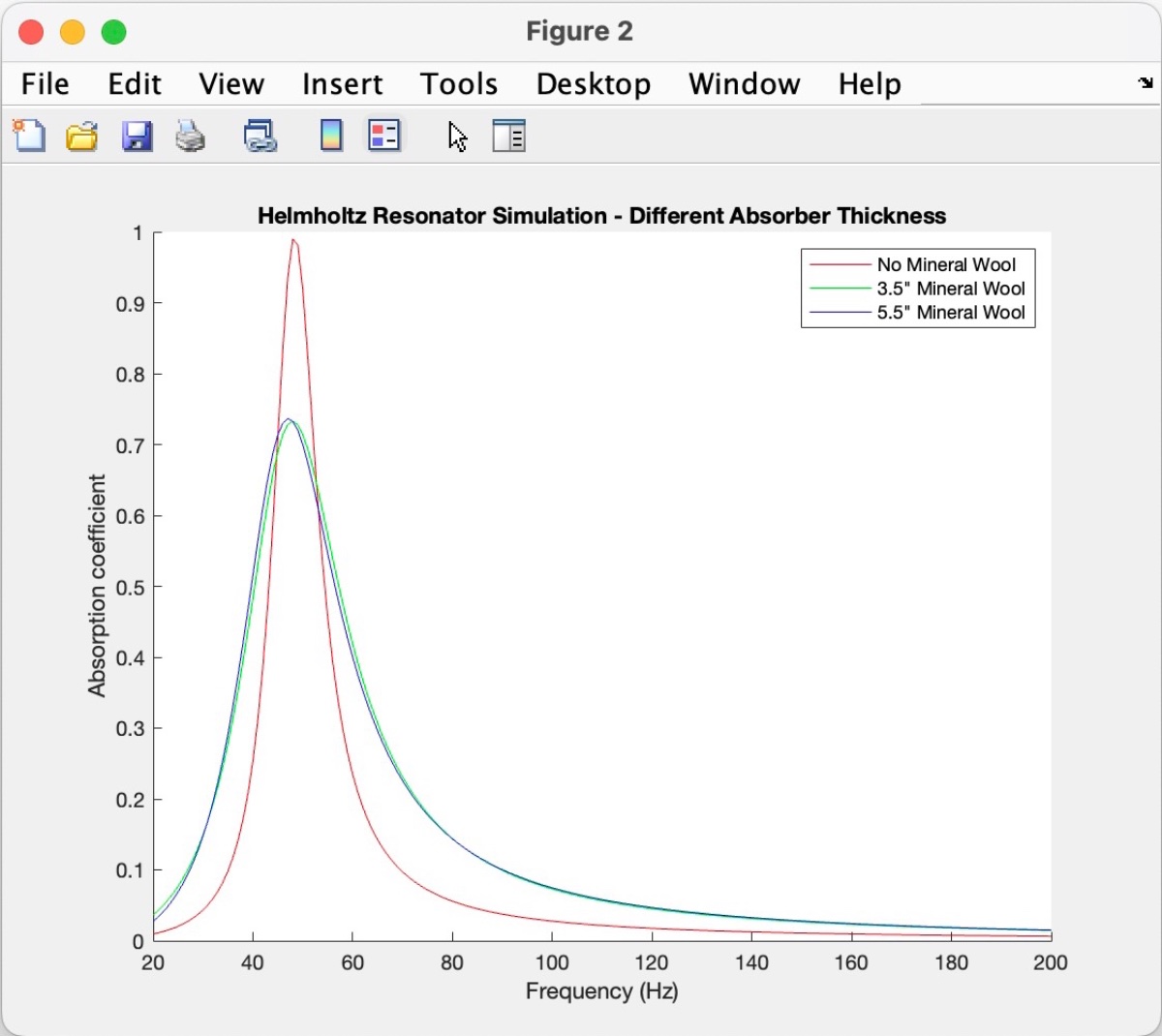Toggle the Insert Legend button
Screen dimensions: 1162x1036
tap(384, 136)
